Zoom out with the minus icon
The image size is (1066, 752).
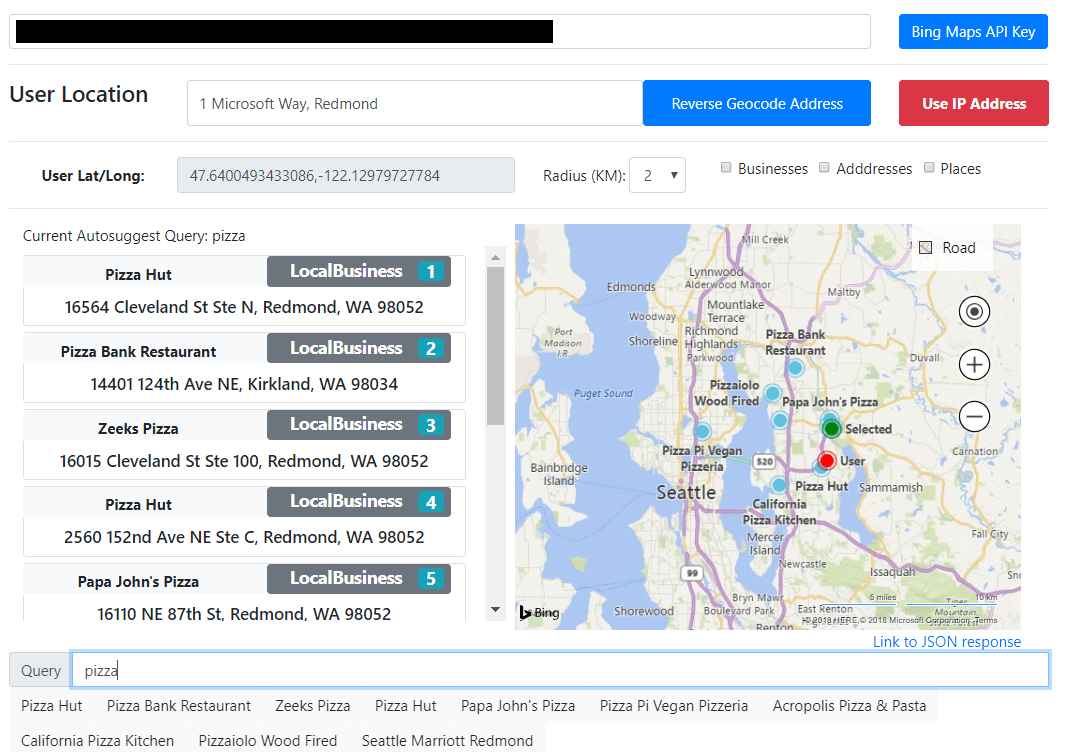(974, 416)
